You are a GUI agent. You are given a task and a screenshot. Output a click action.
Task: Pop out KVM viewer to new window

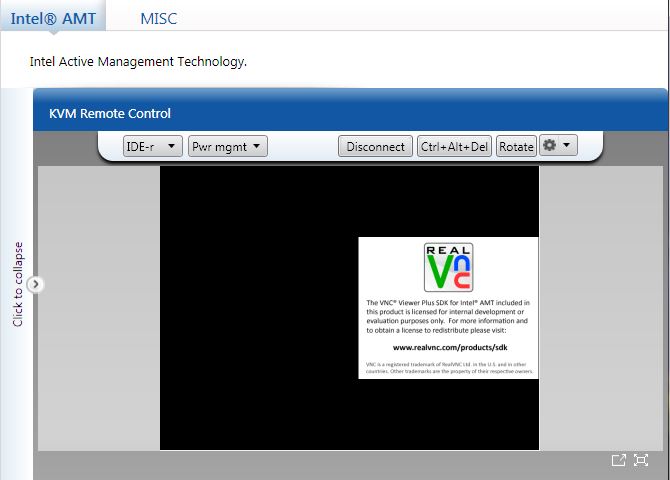[618, 460]
